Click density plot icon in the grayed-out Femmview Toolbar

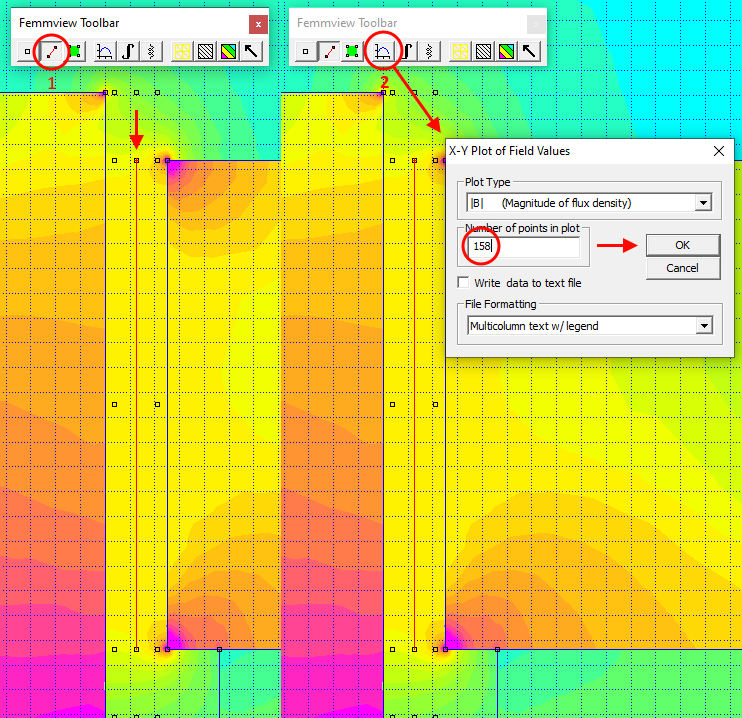click(x=506, y=52)
